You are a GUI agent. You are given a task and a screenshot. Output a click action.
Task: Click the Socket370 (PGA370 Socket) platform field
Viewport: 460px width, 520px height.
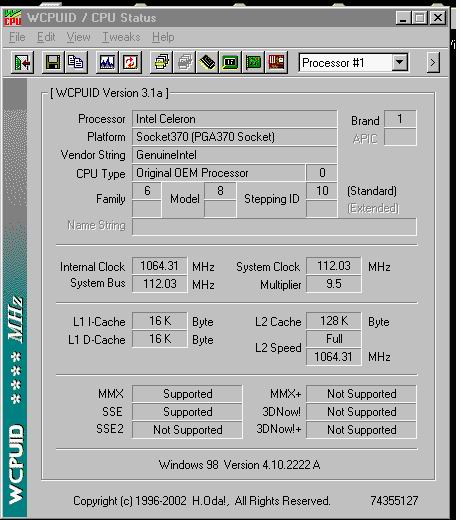pyautogui.click(x=235, y=137)
